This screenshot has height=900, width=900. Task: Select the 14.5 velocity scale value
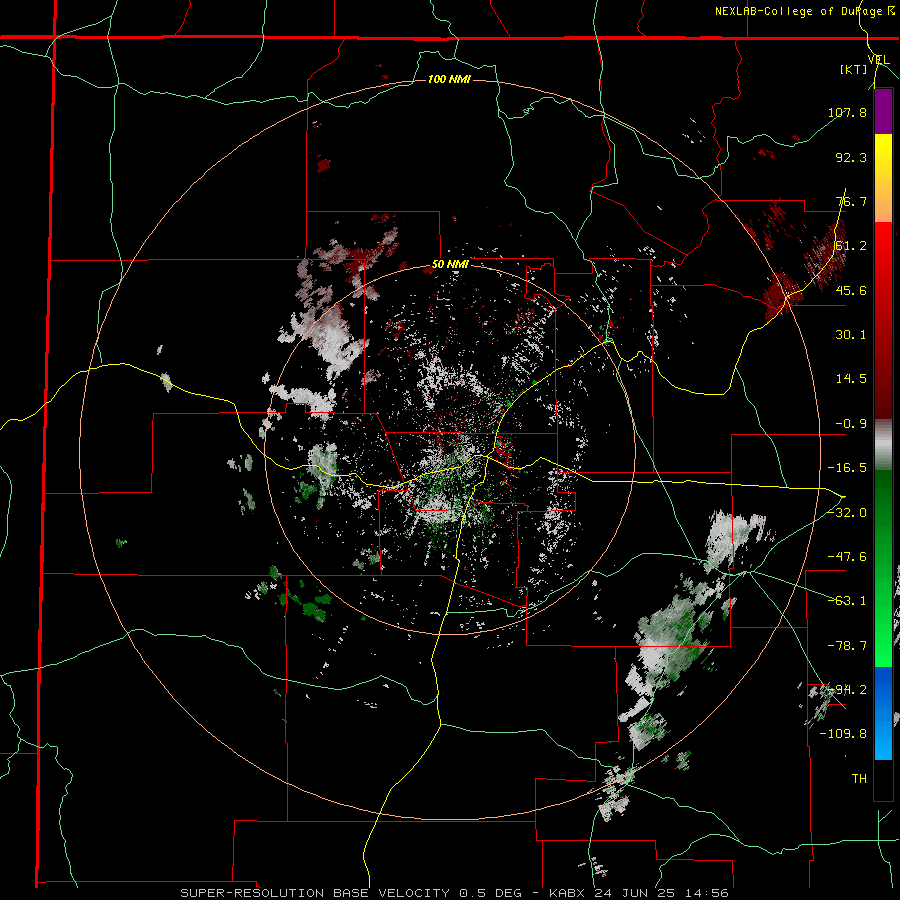coord(851,379)
